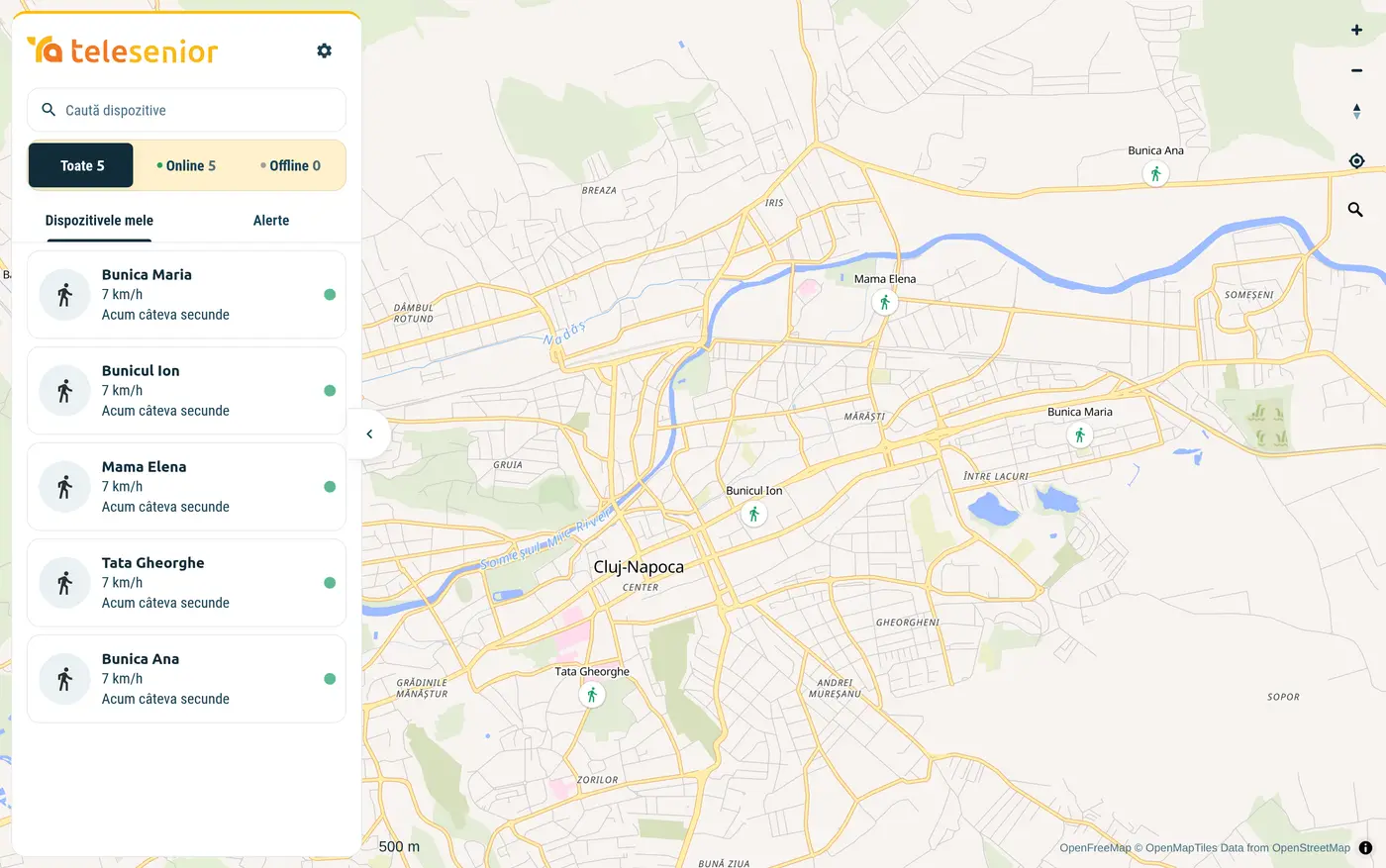
Task: Open the Mama Elena device name
Action: (144, 466)
